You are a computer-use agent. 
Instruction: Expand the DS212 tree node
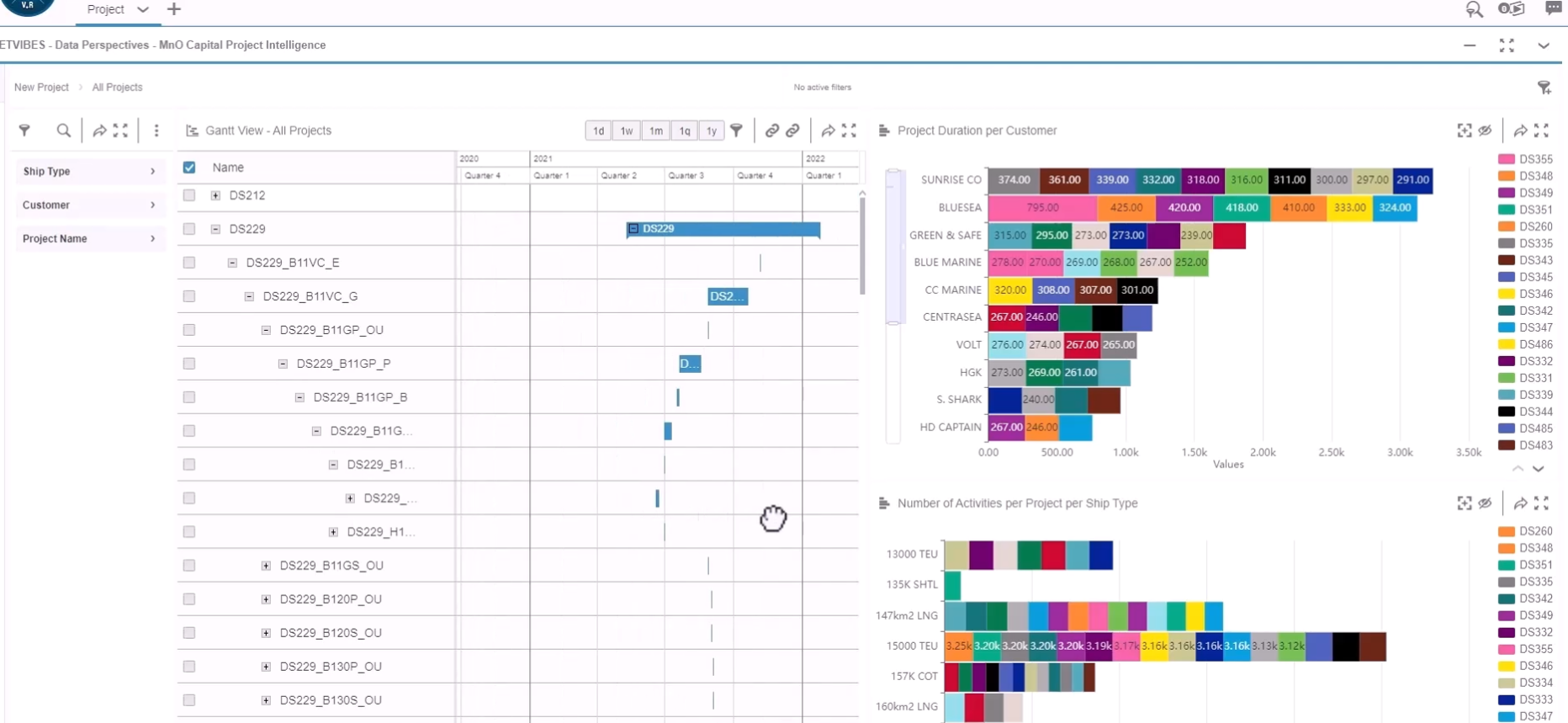click(x=215, y=195)
